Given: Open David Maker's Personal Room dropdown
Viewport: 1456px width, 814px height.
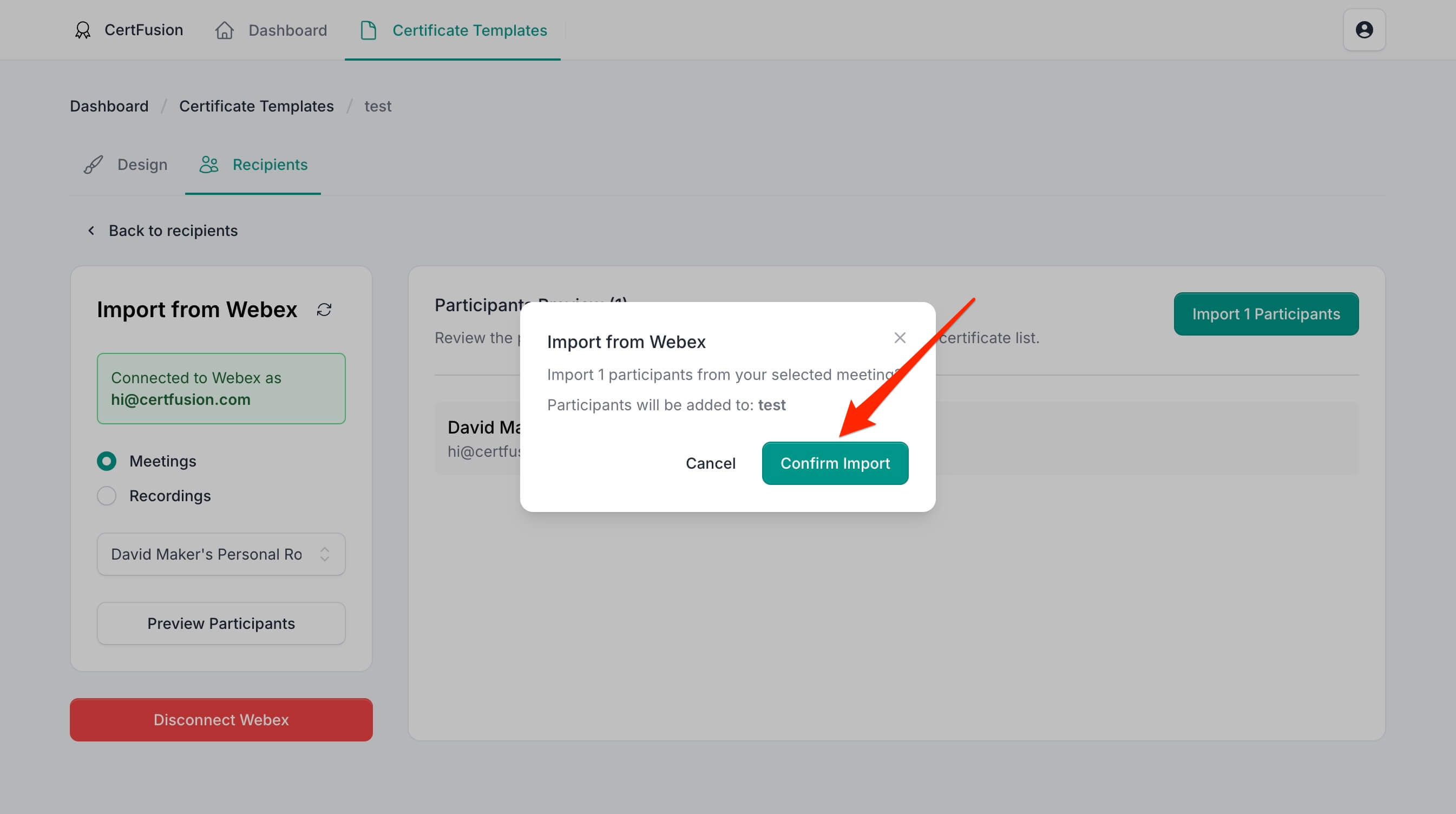Looking at the screenshot, I should click(x=207, y=554).
